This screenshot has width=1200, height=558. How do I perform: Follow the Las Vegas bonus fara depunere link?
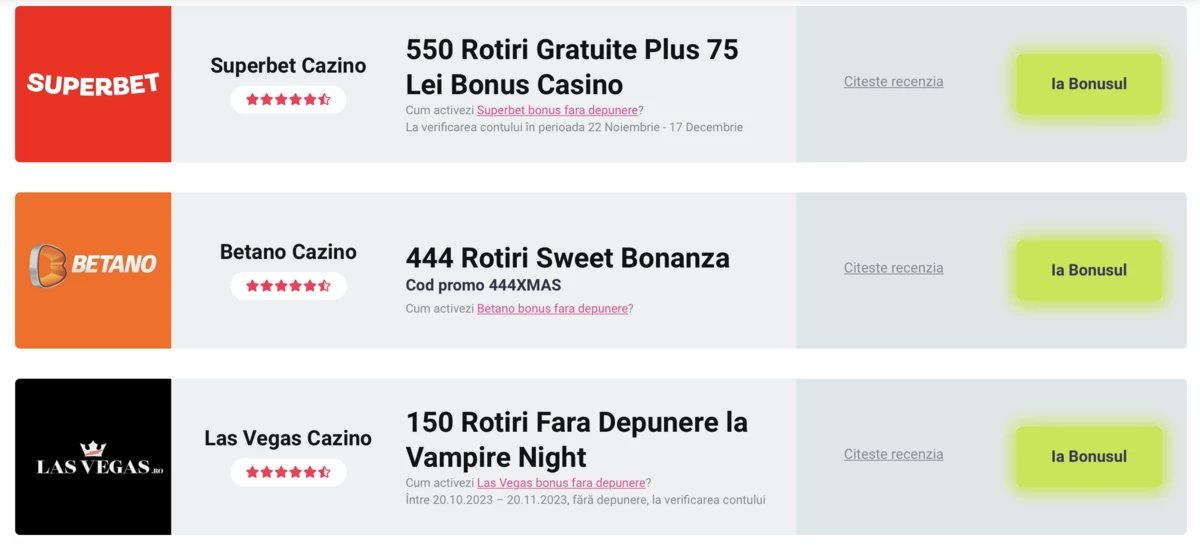[561, 483]
